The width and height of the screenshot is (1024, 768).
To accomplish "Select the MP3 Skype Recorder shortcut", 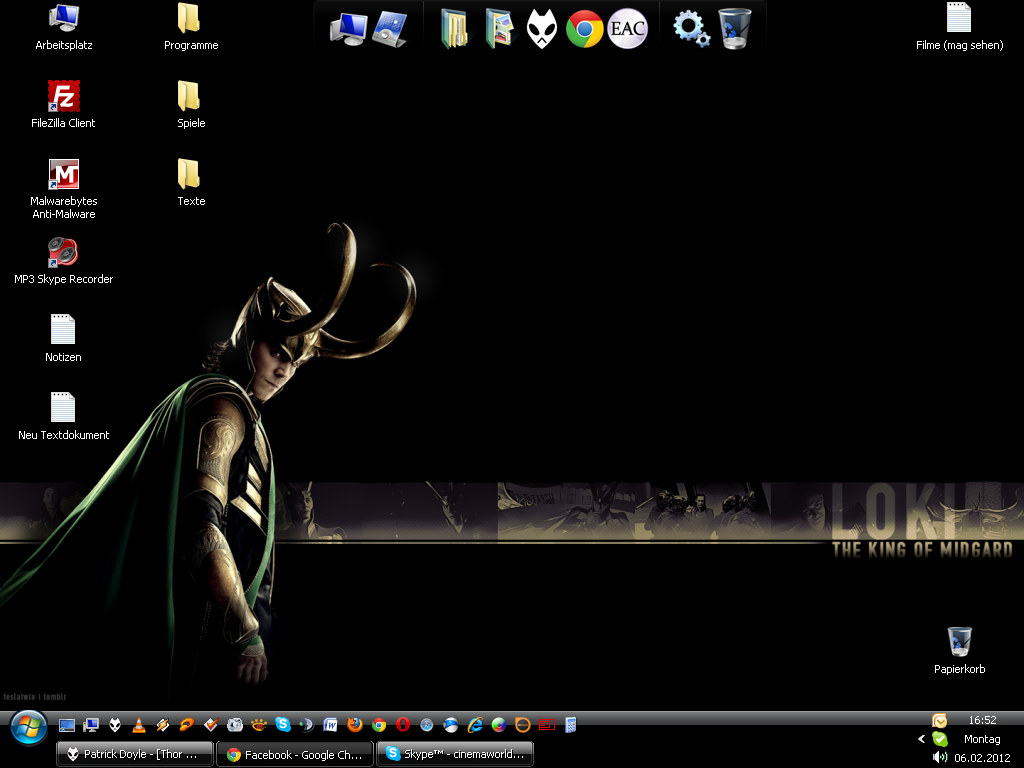I will (x=63, y=261).
